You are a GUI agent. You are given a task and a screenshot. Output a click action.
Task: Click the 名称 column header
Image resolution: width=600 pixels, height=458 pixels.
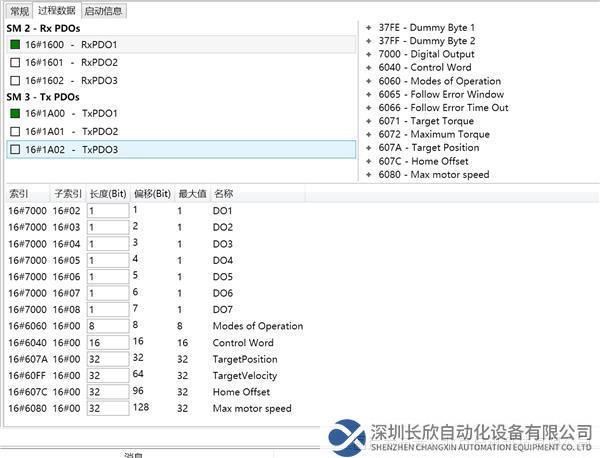(223, 193)
